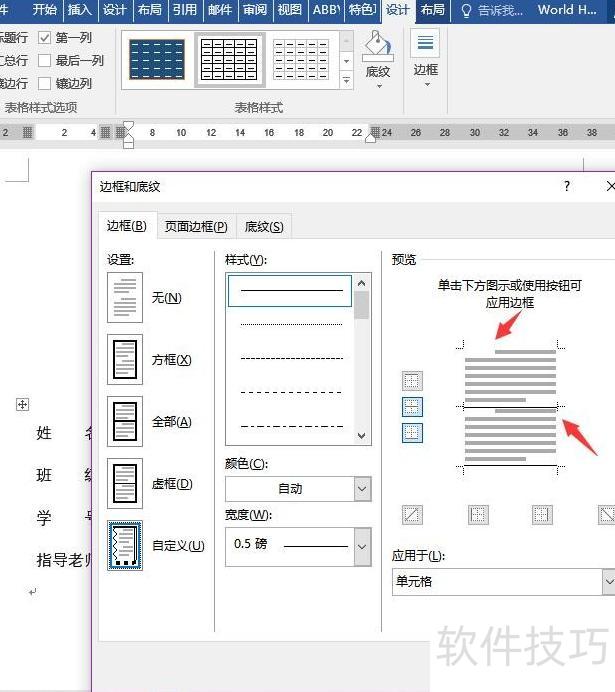Open the 边框 borders button in ribbon
The height and width of the screenshot is (692, 615).
(426, 55)
